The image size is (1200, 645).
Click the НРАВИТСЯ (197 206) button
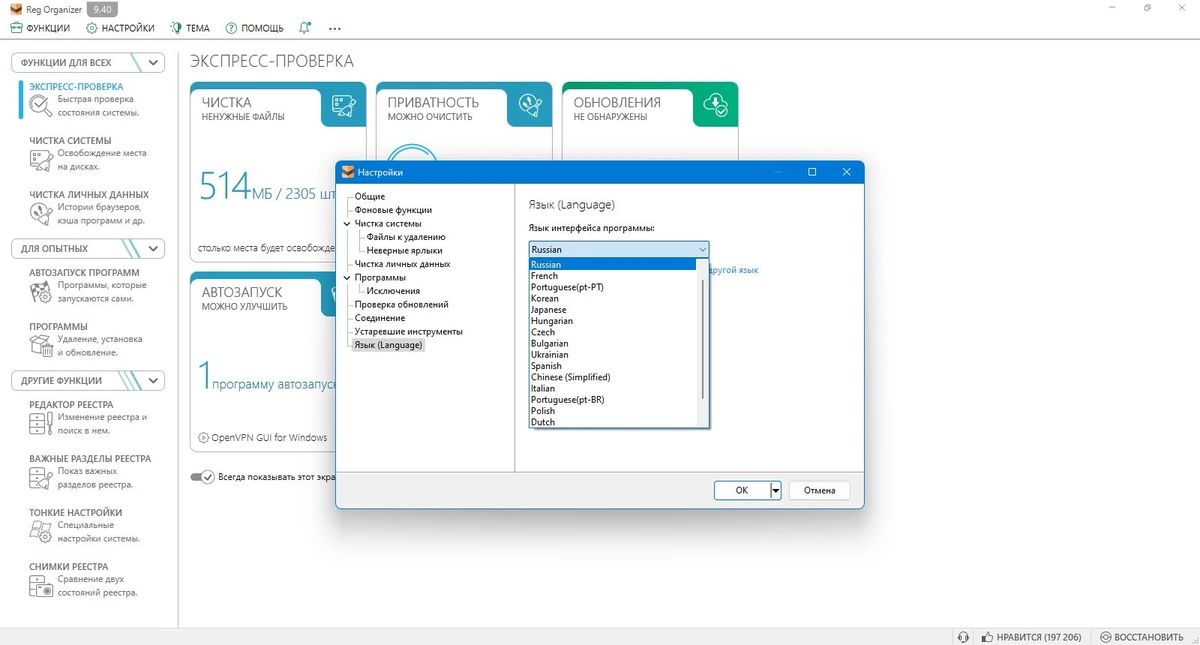click(1031, 636)
